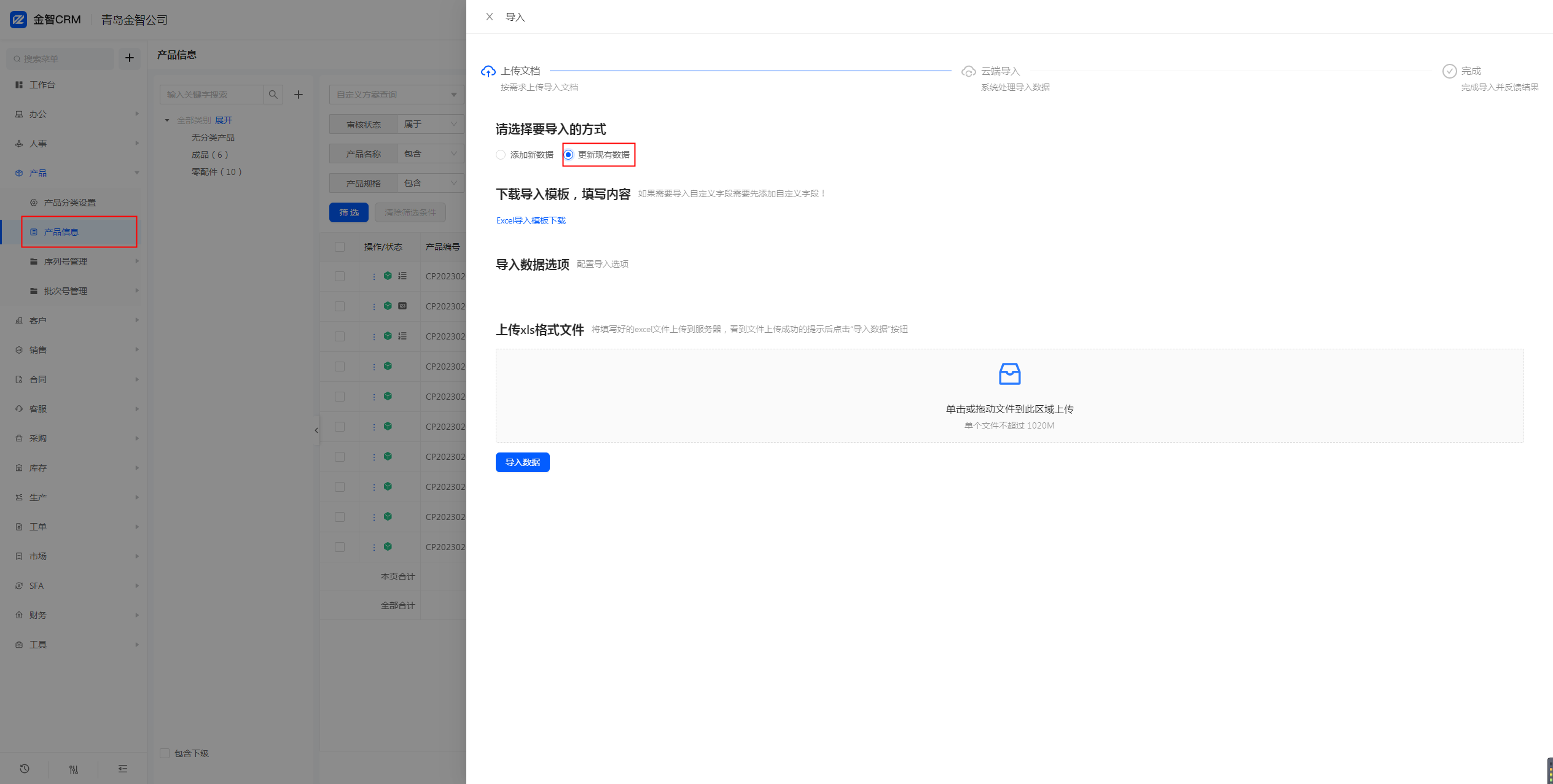Click the 库存 sidebar icon
Viewport: 1553px width, 784px height.
click(x=19, y=468)
